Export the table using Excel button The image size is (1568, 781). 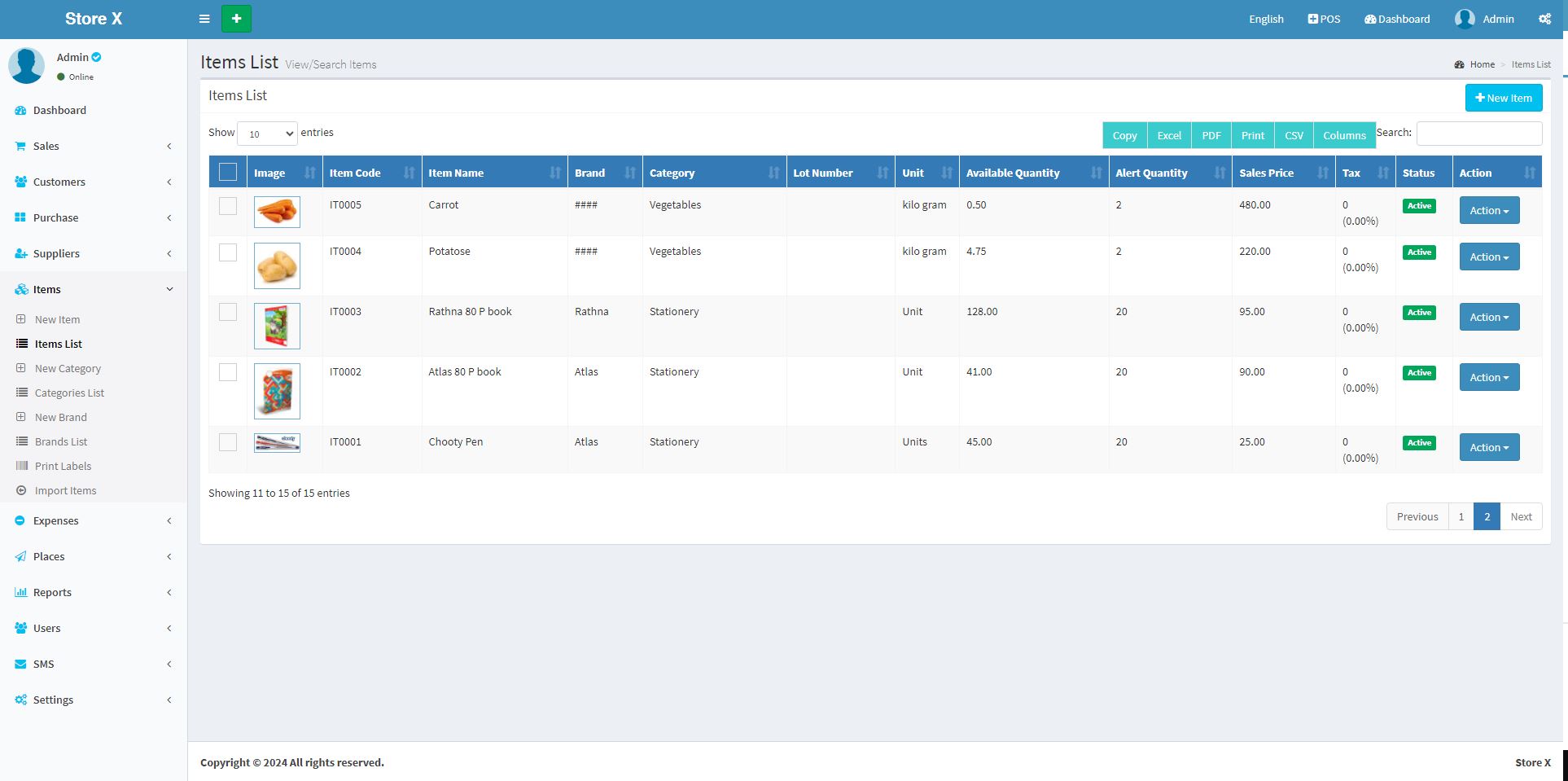[1169, 135]
